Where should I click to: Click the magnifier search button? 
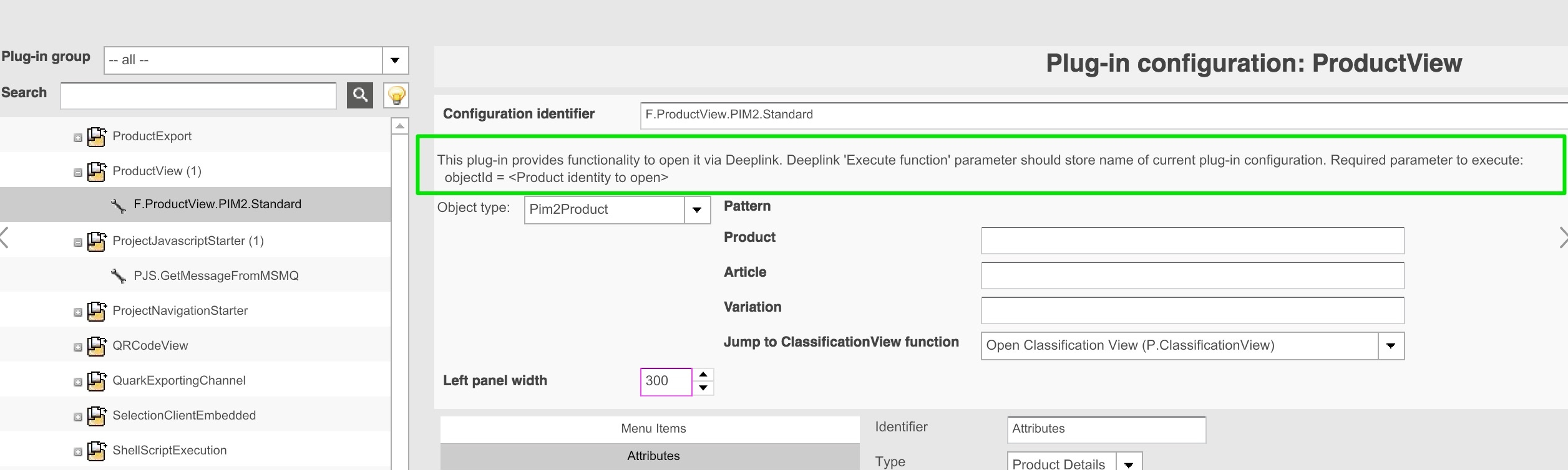(x=360, y=95)
